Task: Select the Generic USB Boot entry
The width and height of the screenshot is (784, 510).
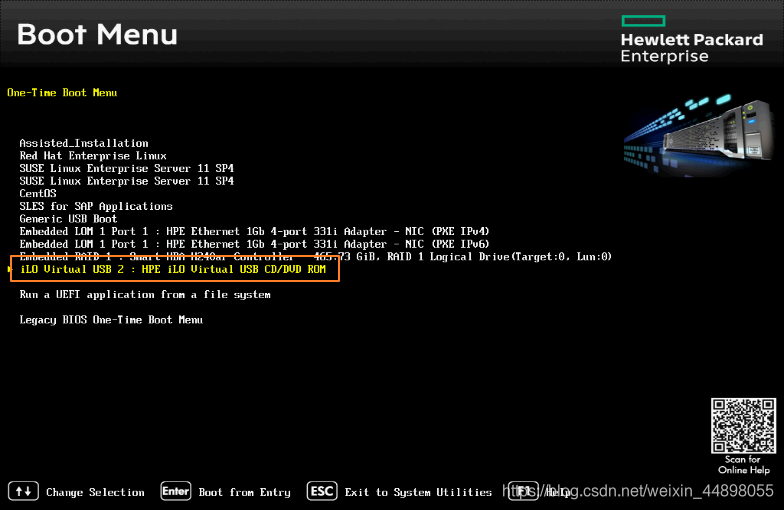Action: 68,218
